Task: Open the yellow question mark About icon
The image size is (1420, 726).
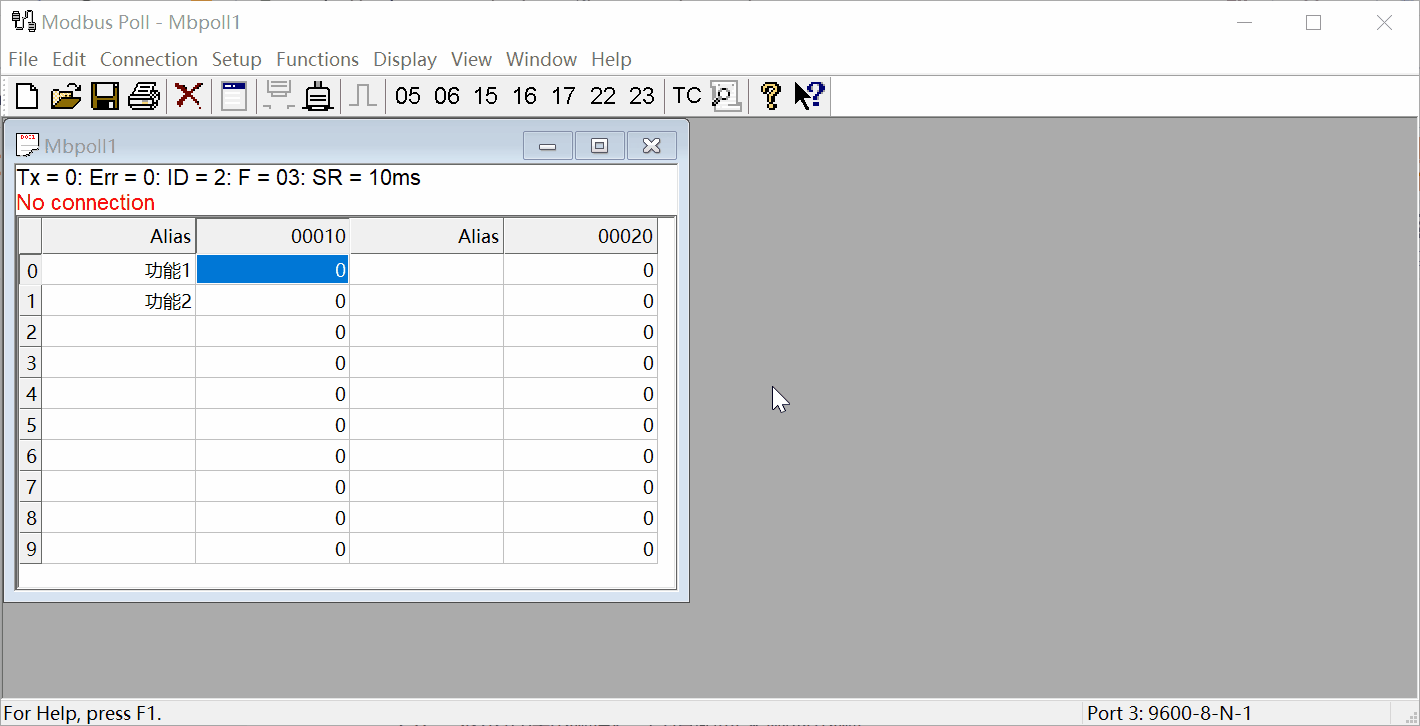Action: click(x=770, y=96)
